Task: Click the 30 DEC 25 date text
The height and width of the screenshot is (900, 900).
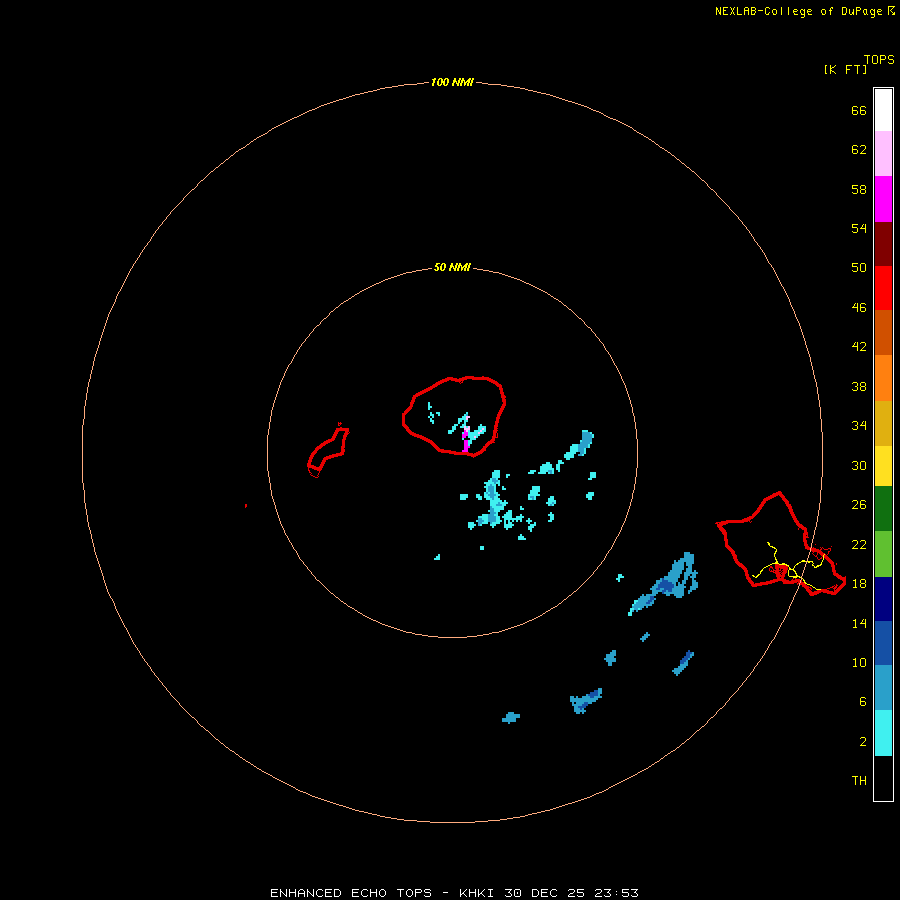Action: (x=544, y=893)
